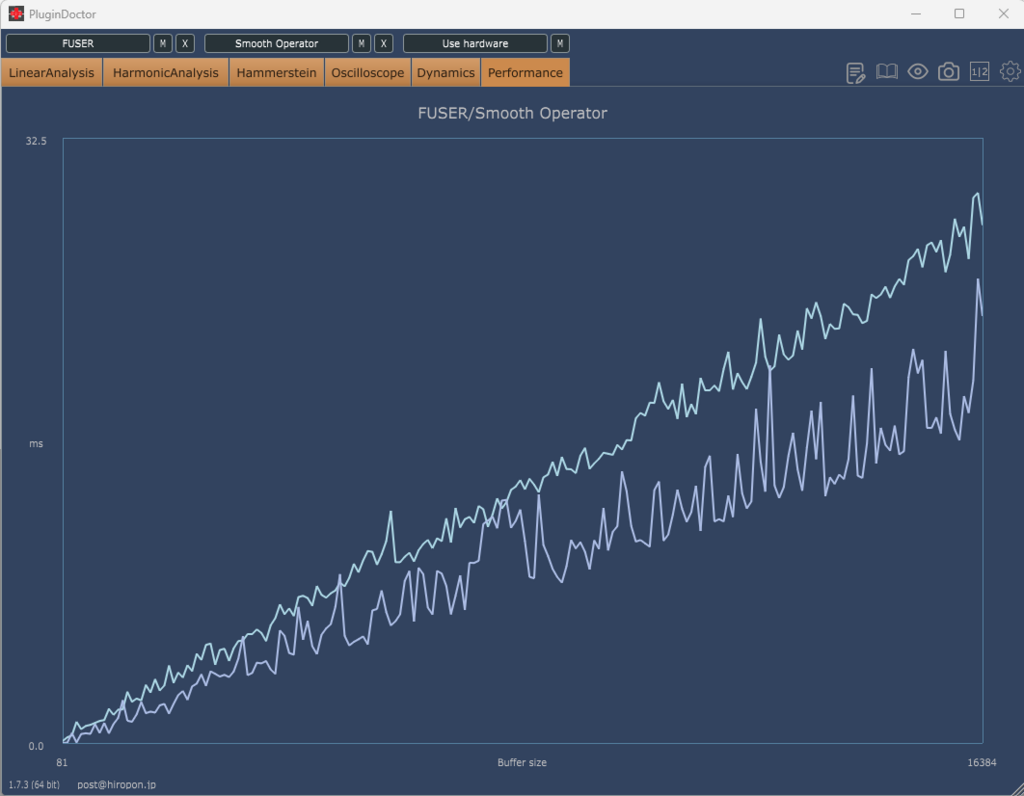Remove Smooth Operator with X button
Image resolution: width=1024 pixels, height=796 pixels.
tap(383, 44)
